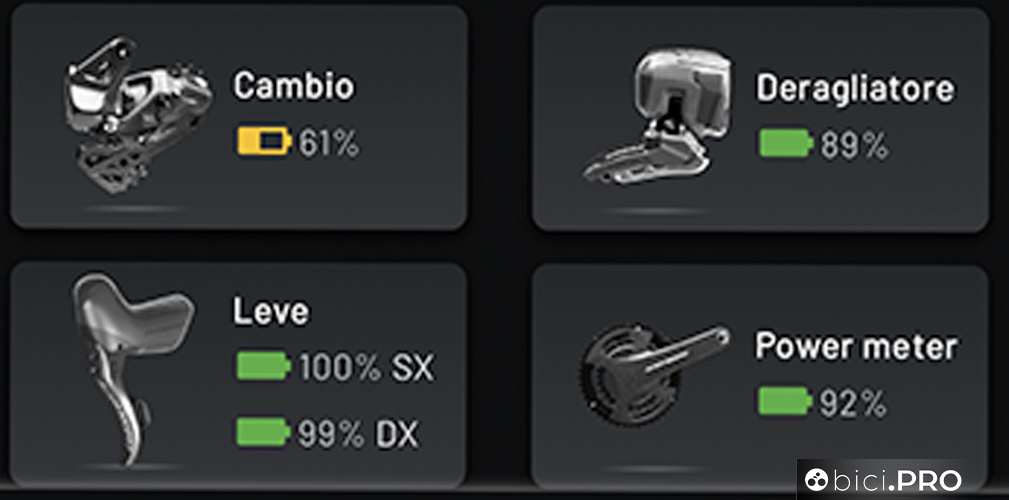Click the brake lever Leve image
Viewport: 1009px width, 500px height.
pyautogui.click(x=125, y=365)
